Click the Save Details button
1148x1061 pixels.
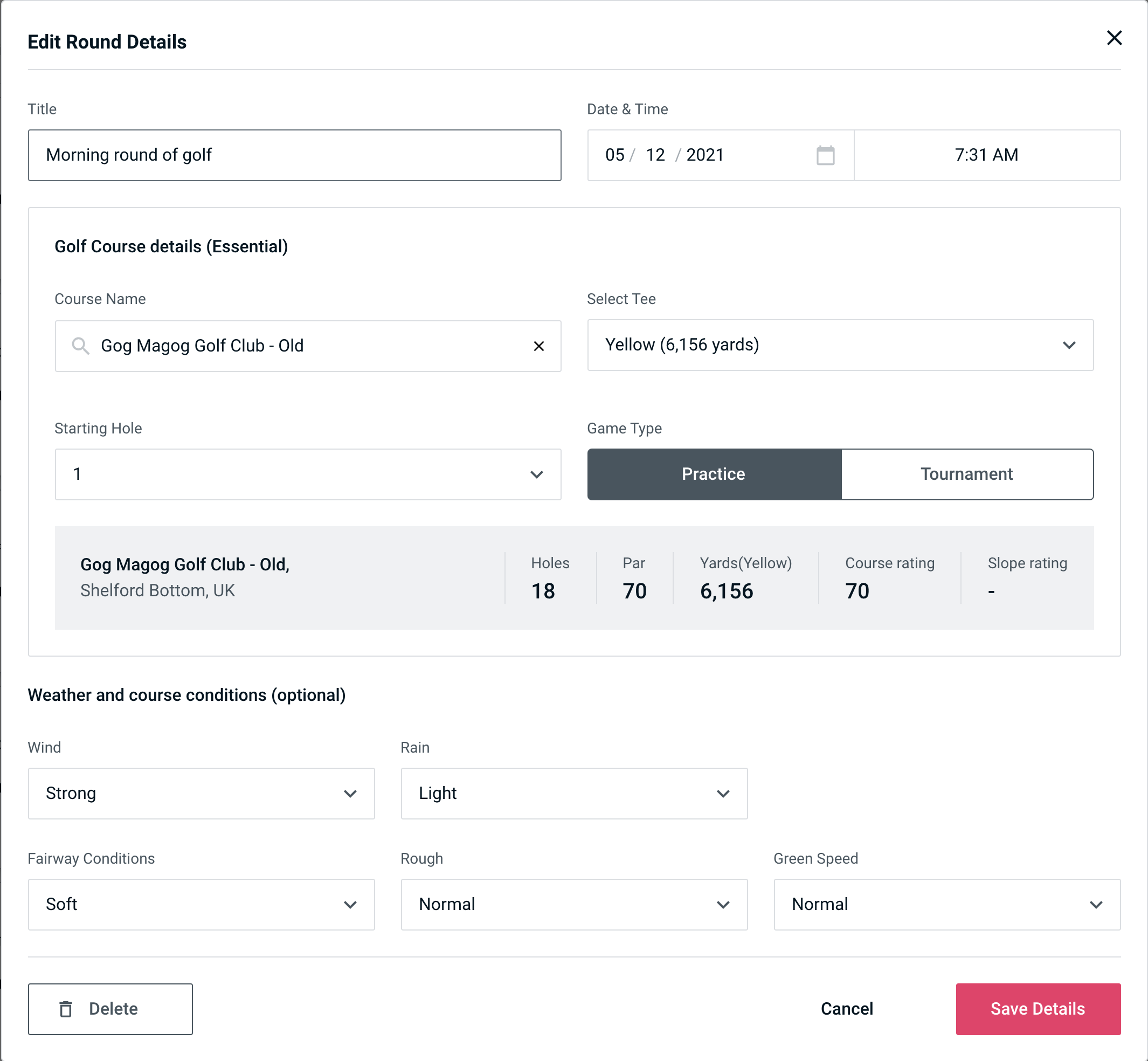1037,1008
